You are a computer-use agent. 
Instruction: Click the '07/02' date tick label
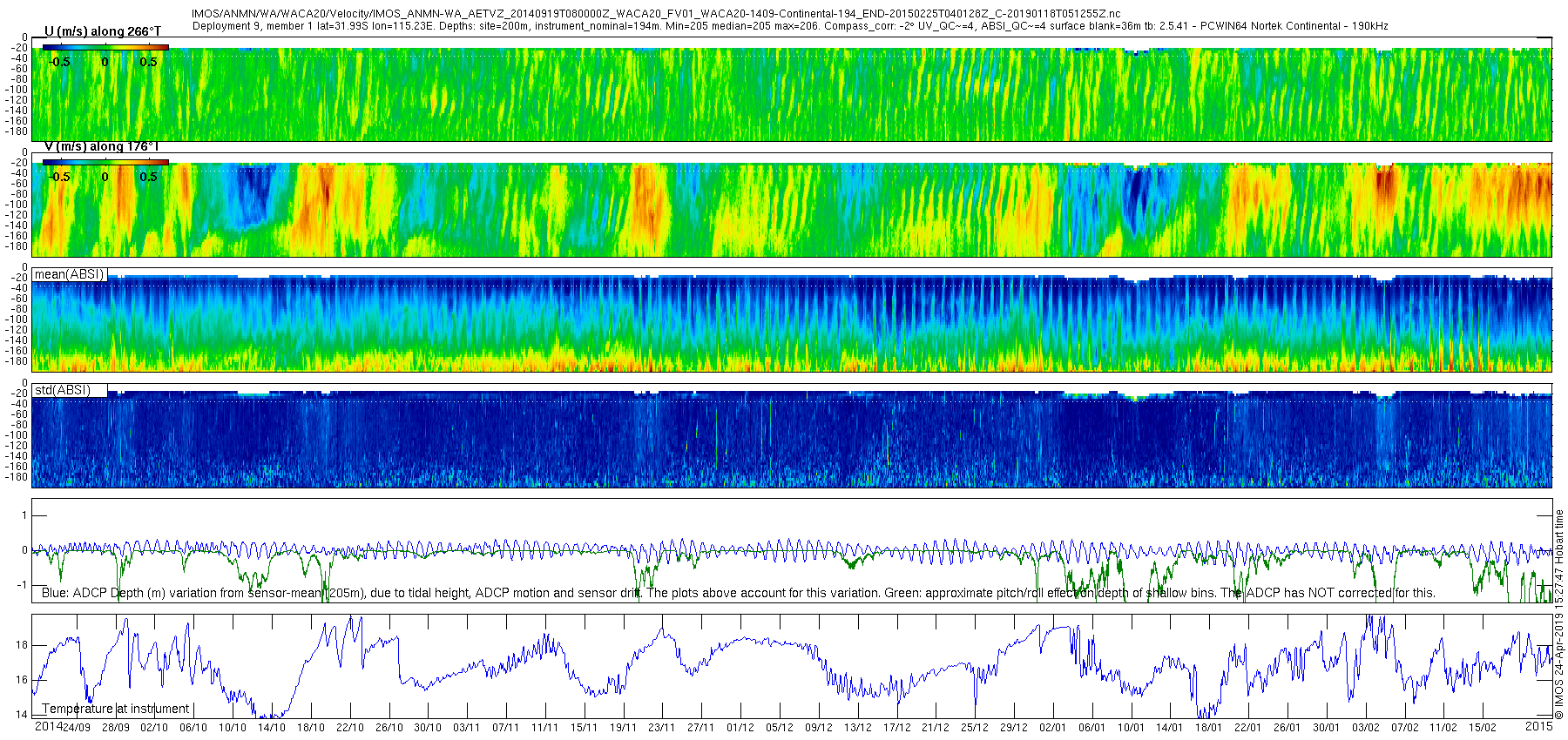pyautogui.click(x=1405, y=727)
